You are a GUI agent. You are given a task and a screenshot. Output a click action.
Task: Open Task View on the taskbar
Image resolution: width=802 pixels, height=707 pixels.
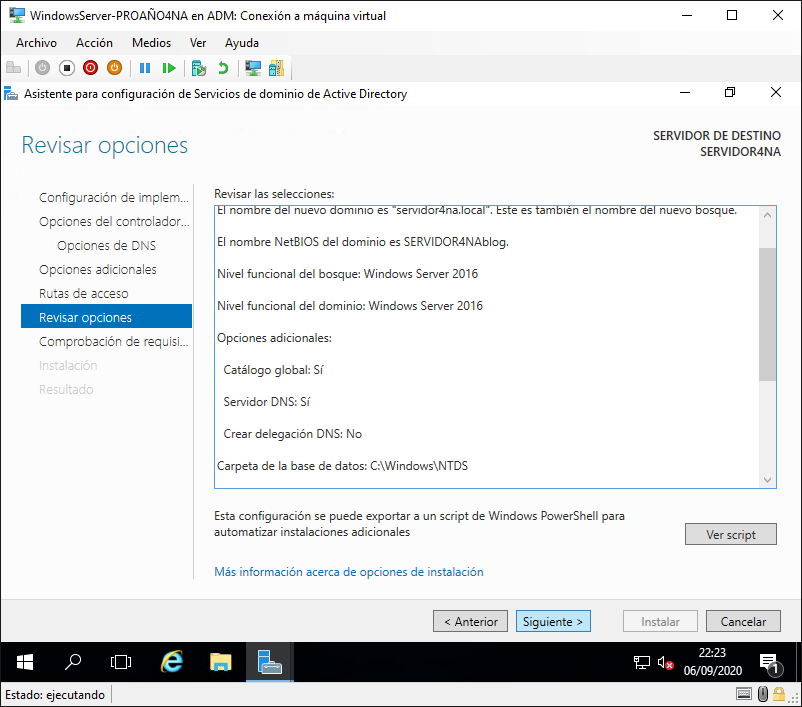pyautogui.click(x=121, y=662)
